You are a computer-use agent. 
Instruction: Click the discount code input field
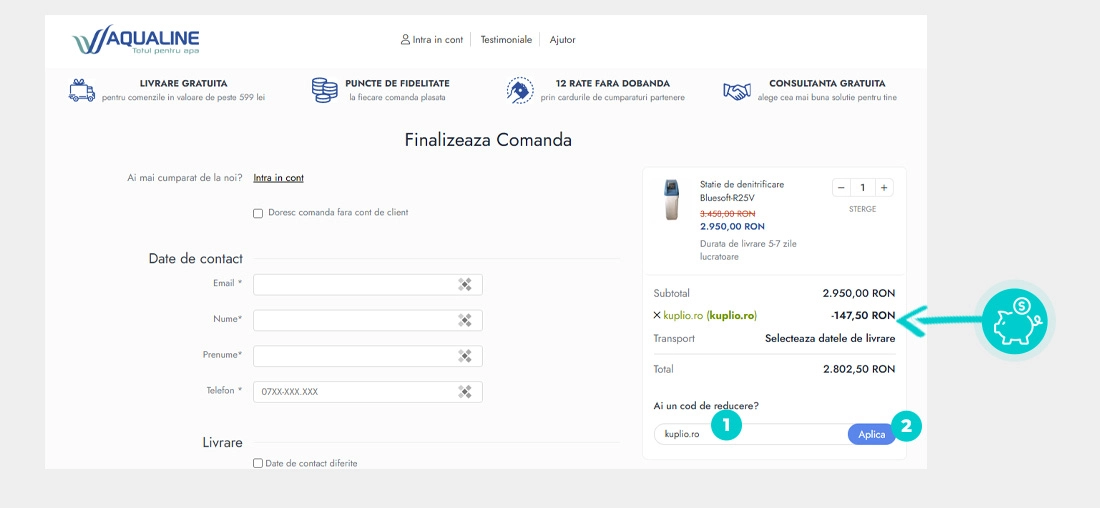pos(751,434)
